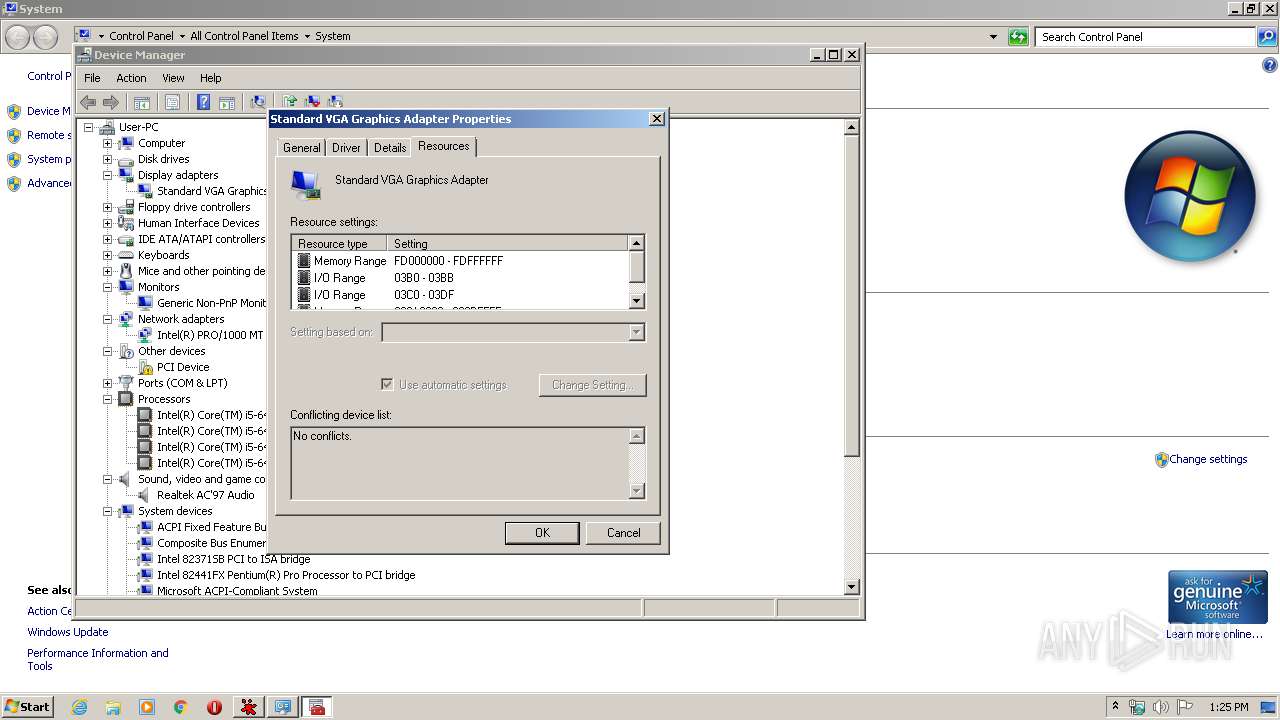Screen dimensions: 1280x720
Task: Expand the Floppy drive controllers node
Action: pos(107,207)
